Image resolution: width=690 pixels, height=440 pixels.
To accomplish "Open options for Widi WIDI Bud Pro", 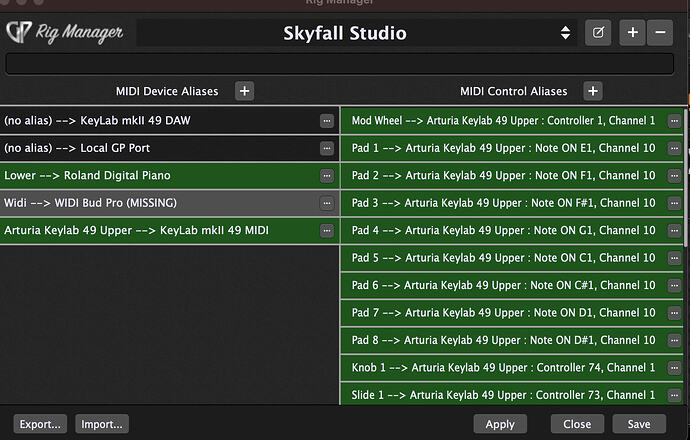I will tap(327, 203).
